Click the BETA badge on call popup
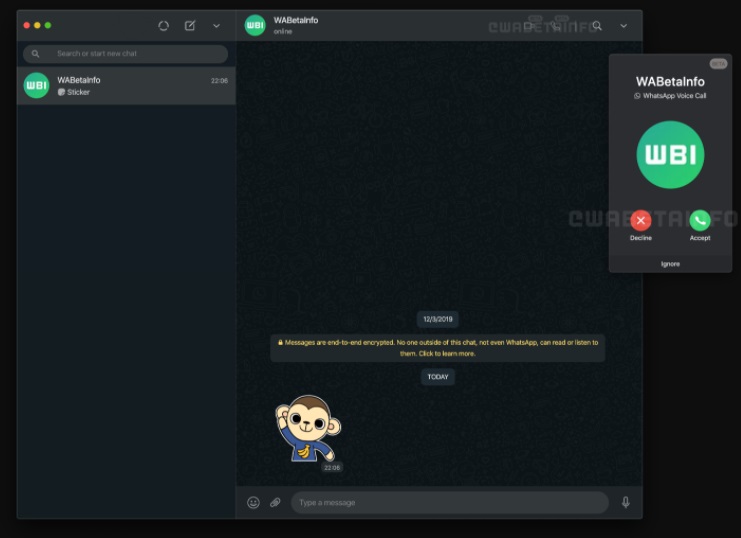This screenshot has width=741, height=538. 718,64
